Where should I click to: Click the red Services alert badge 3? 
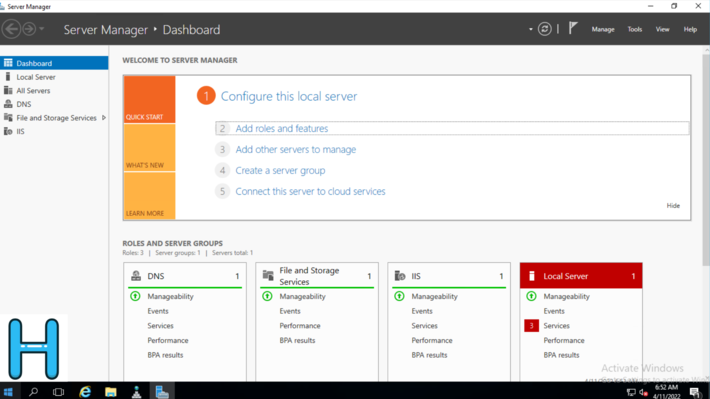(532, 326)
